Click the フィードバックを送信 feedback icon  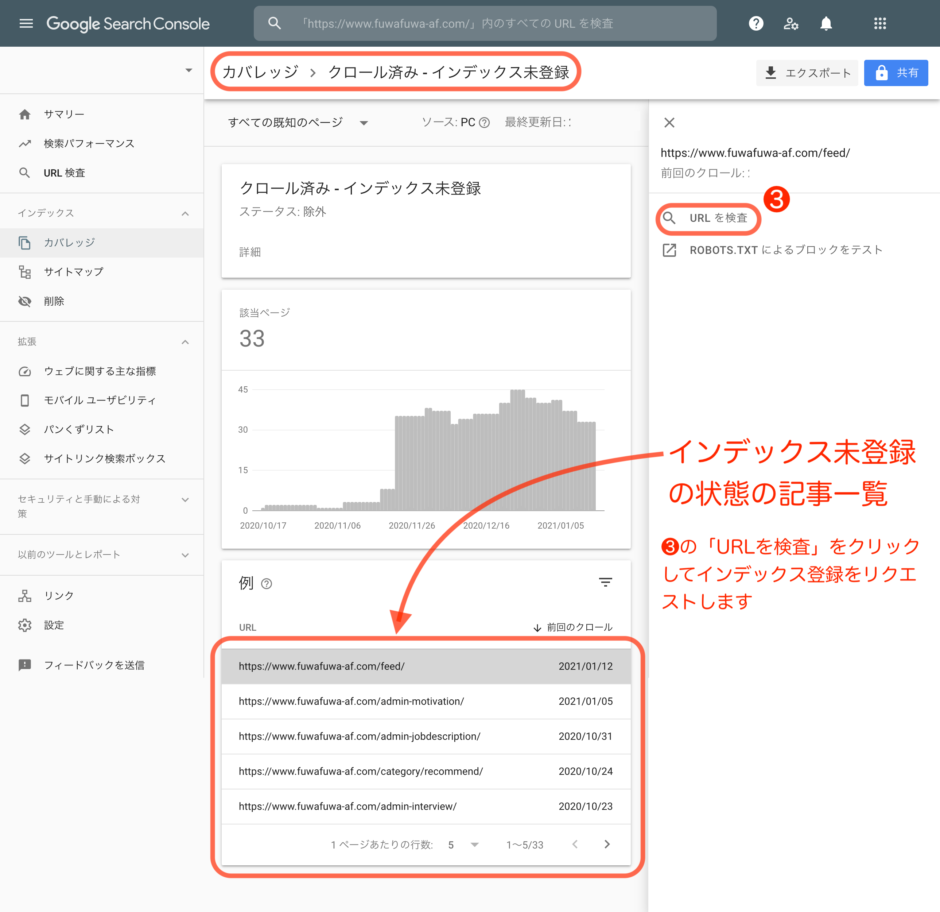click(25, 665)
